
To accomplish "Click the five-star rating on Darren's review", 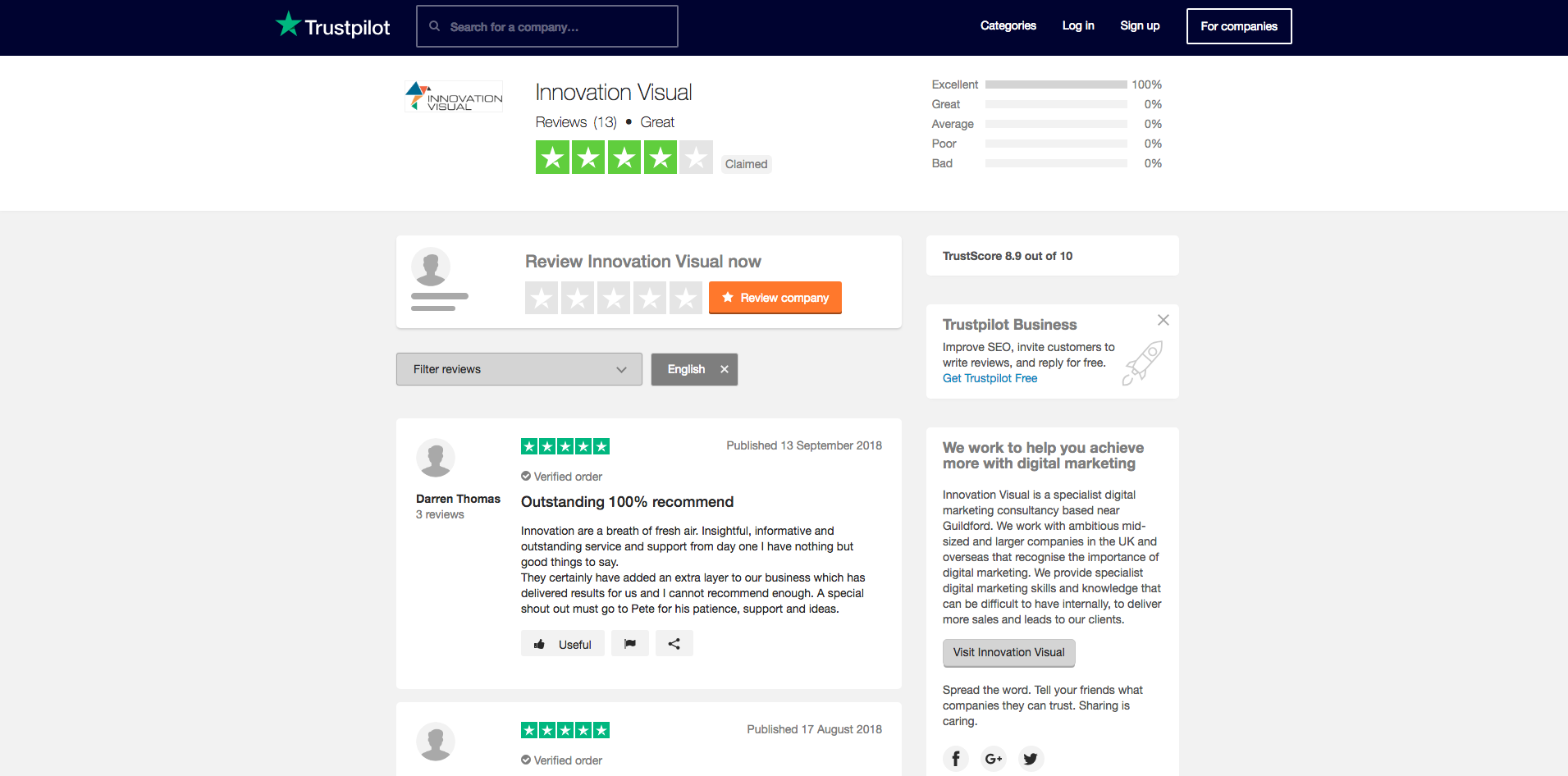I will tap(565, 446).
